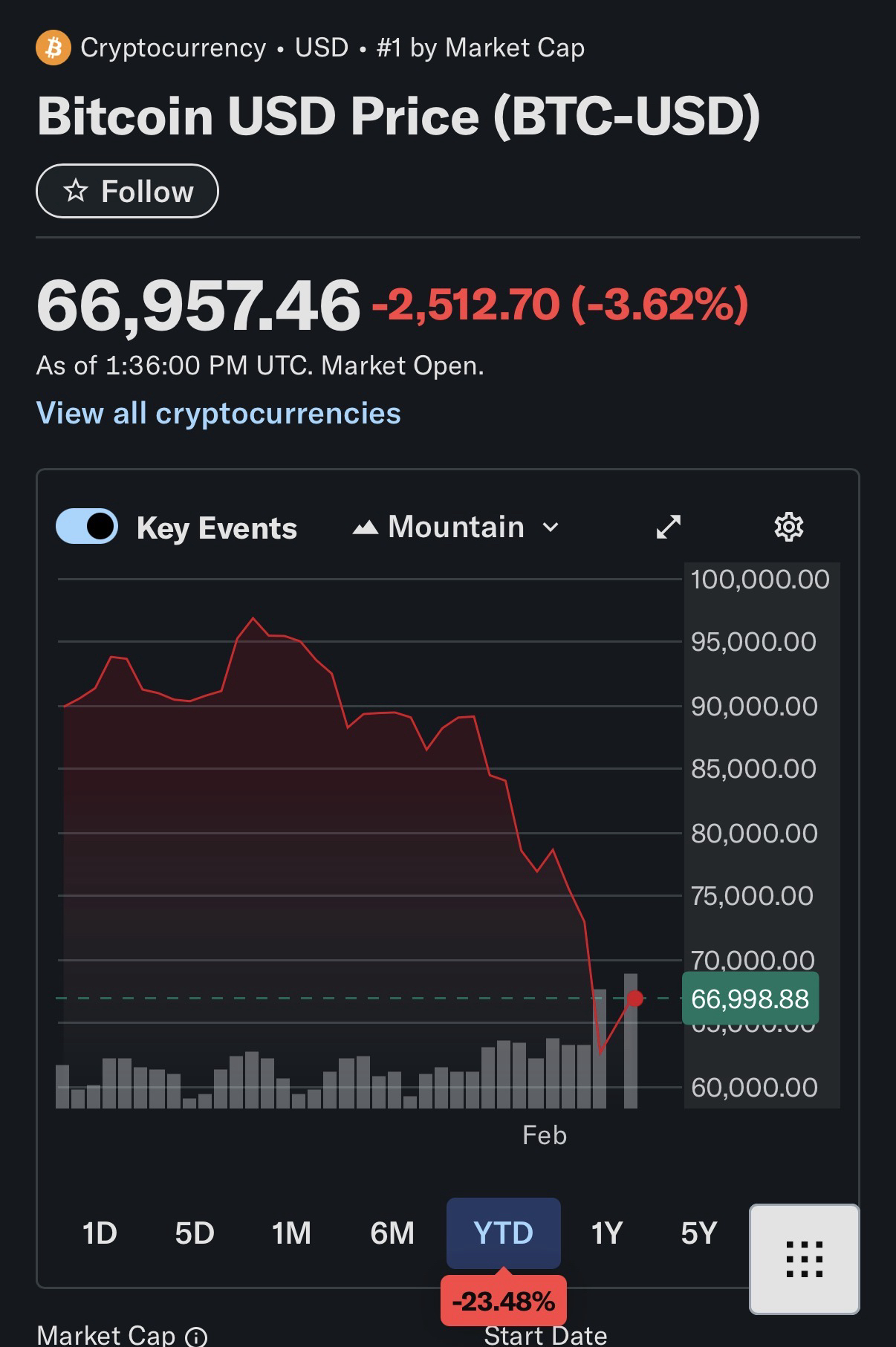896x1347 pixels.
Task: Click the Market Cap info icon
Action: (x=196, y=1337)
